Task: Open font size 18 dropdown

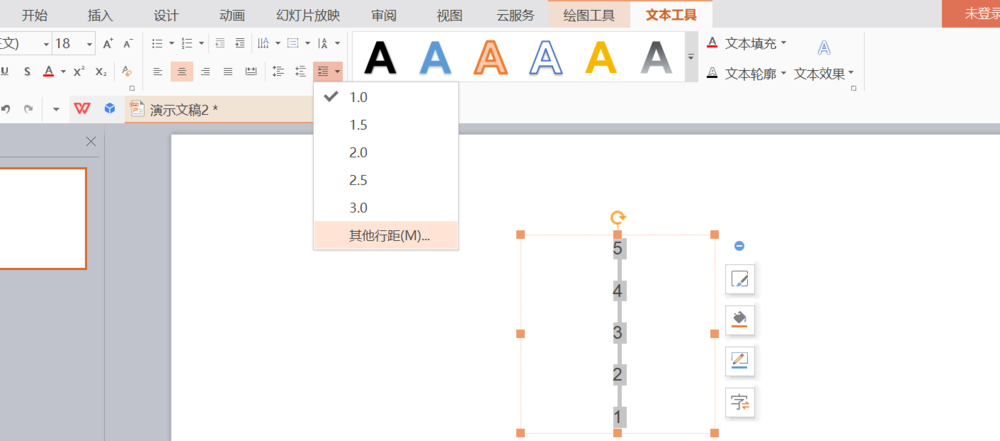Action: coord(90,44)
